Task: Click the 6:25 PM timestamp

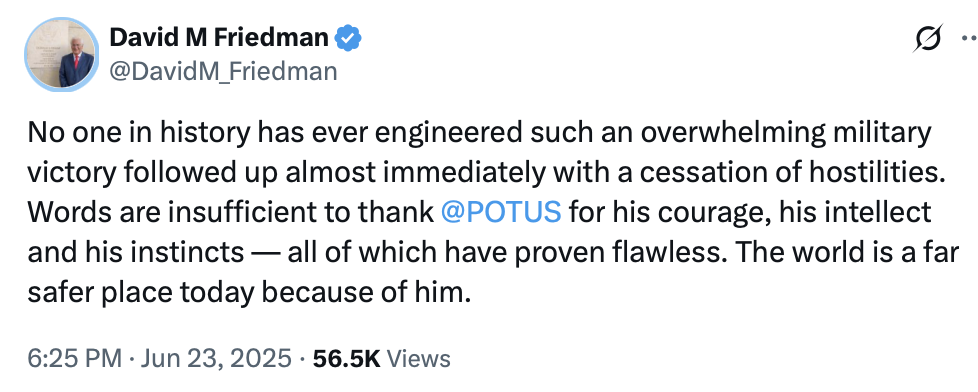Action: (74, 359)
